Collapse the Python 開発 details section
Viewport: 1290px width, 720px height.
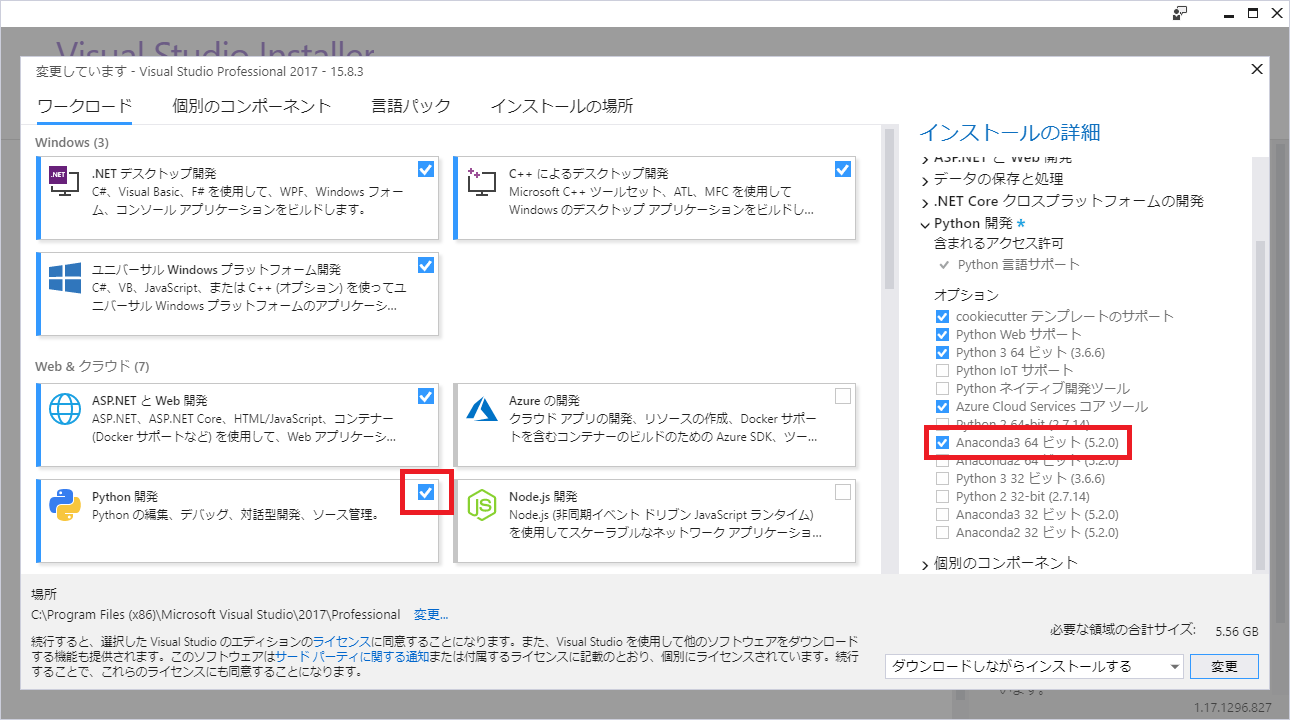tap(925, 224)
